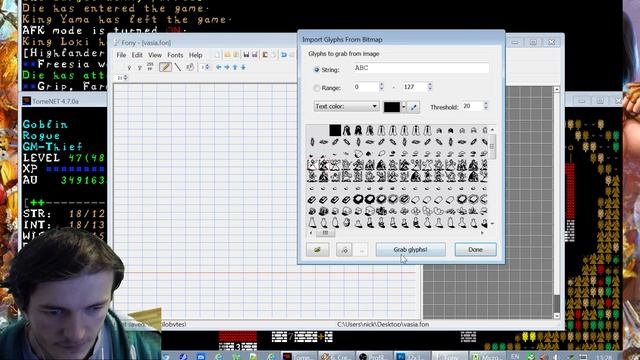This screenshot has width=640, height=360.
Task: Click the status bar path C:\Users\nick\Desktop\vasia.fon
Action: [x=383, y=324]
